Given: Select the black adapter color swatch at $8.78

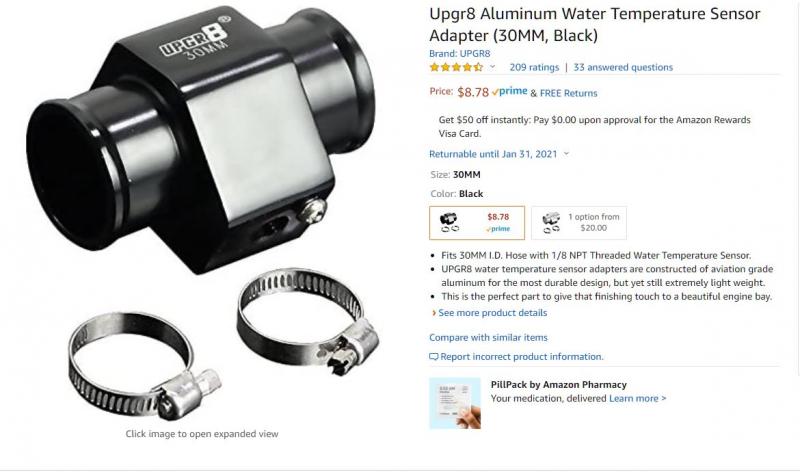Looking at the screenshot, I should 477,223.
